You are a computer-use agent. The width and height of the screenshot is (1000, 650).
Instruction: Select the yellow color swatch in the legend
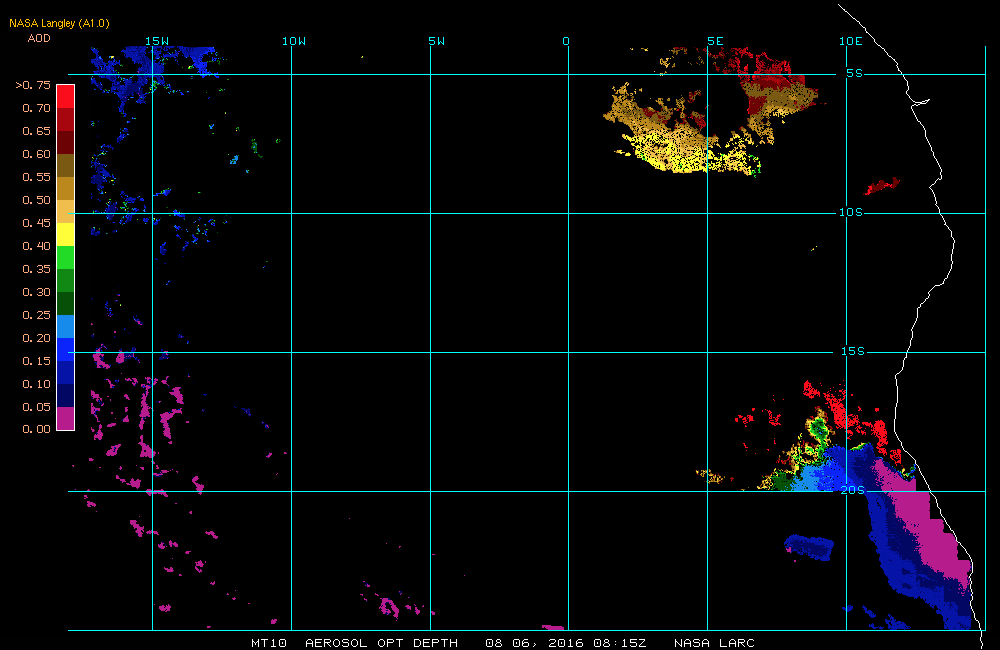click(65, 234)
